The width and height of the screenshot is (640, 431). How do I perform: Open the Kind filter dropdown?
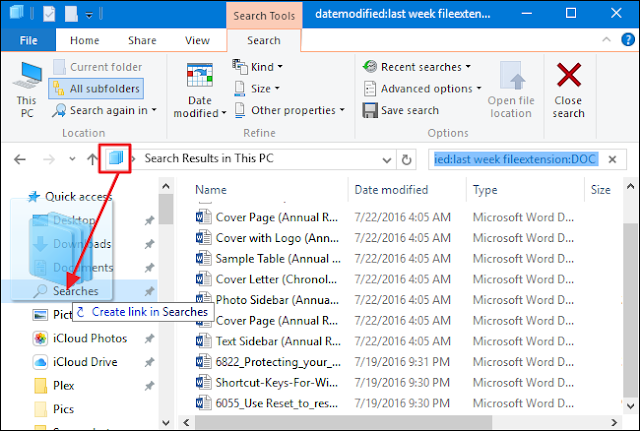pos(257,67)
